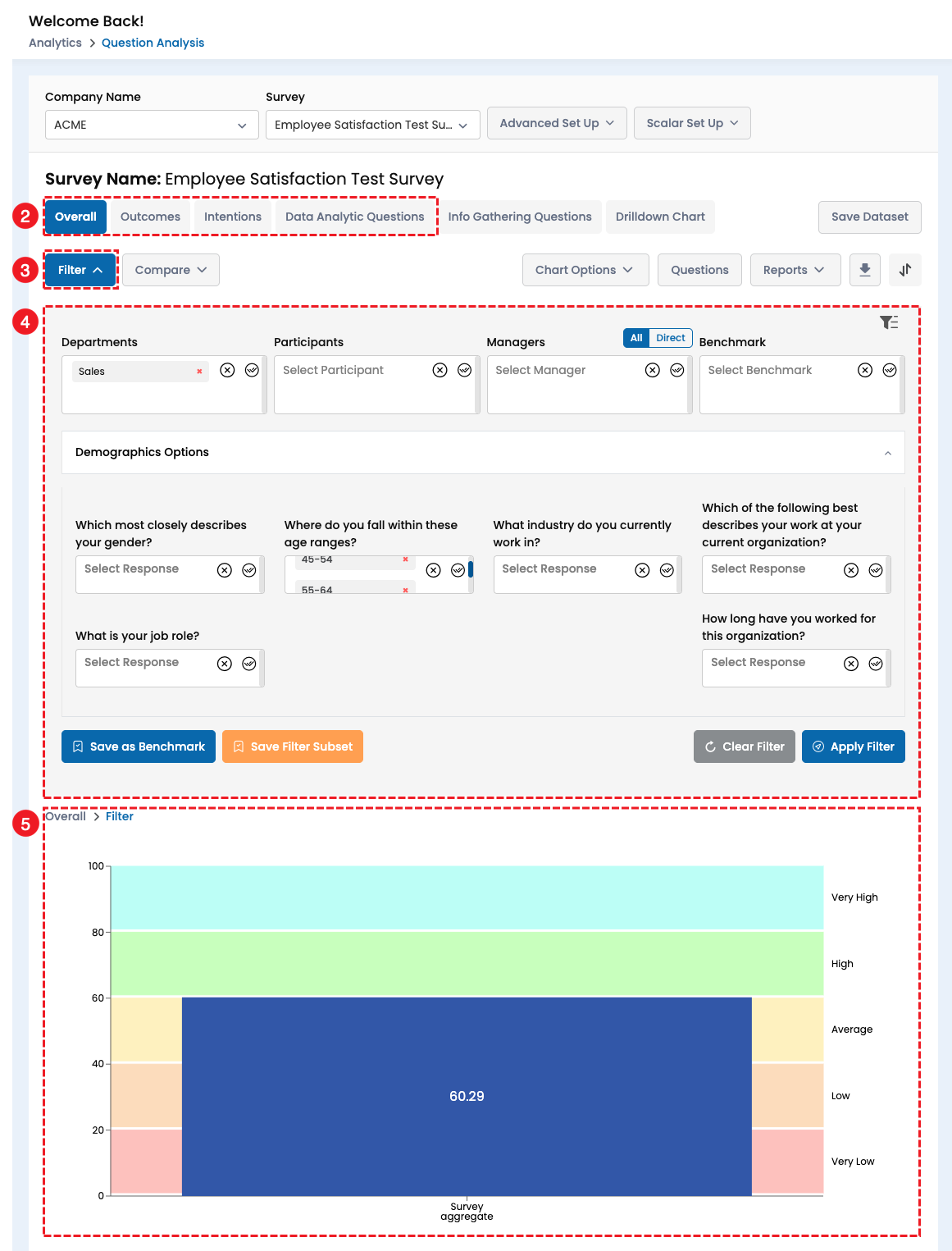
Task: Remove the 45-54 age range tag
Action: (405, 559)
